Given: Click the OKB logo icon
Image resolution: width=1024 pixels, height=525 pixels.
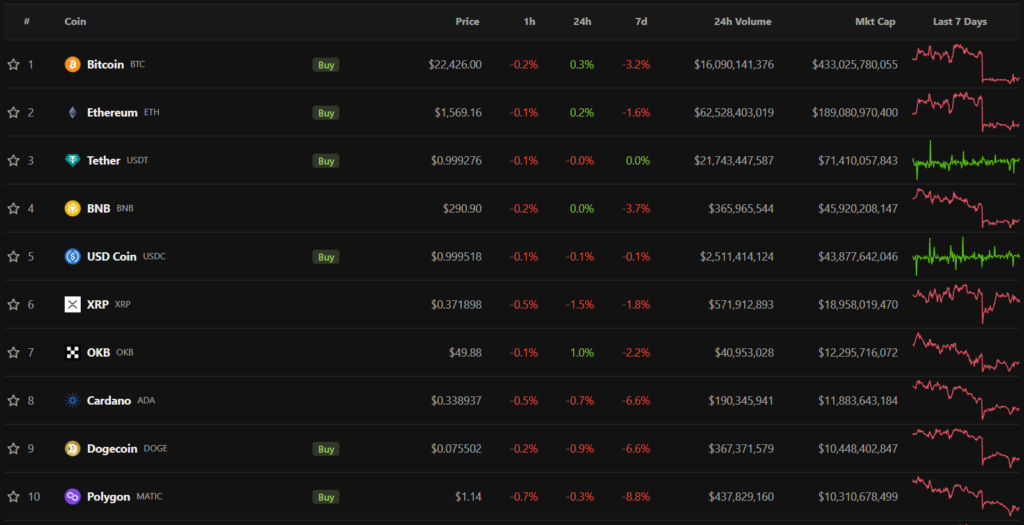Looking at the screenshot, I should [72, 353].
